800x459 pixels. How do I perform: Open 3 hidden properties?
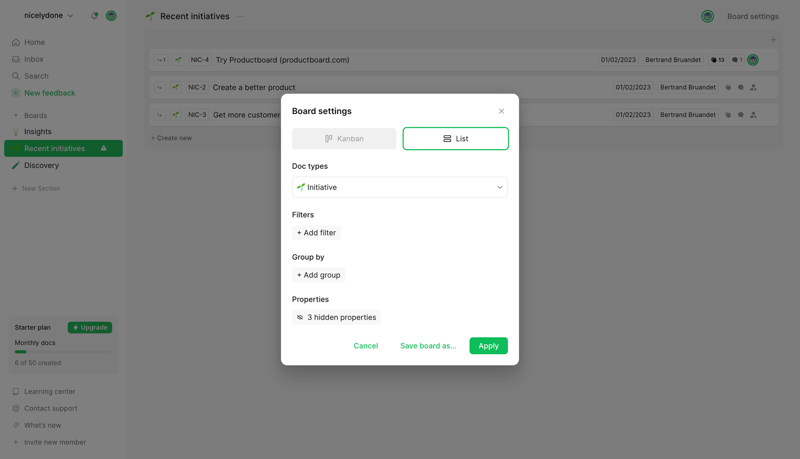336,317
